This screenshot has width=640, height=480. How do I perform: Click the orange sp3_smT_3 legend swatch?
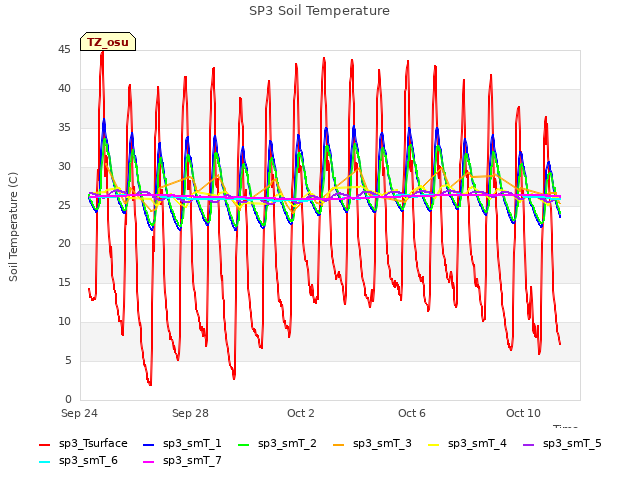coord(338,444)
